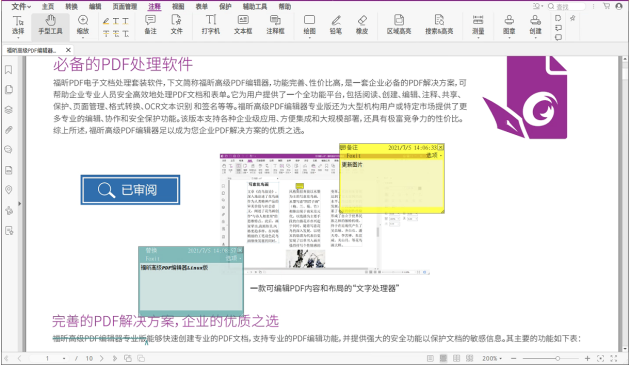
Task: Open the bookmarks panel in left sidebar
Action: (8, 70)
